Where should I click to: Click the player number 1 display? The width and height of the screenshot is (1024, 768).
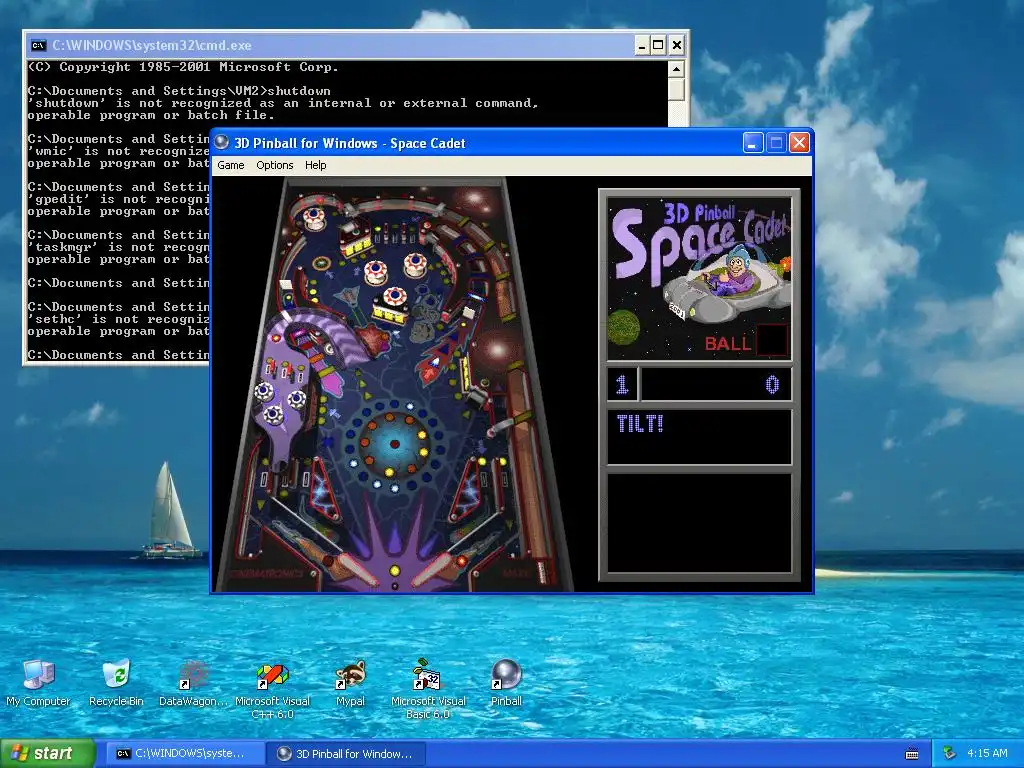coord(622,384)
